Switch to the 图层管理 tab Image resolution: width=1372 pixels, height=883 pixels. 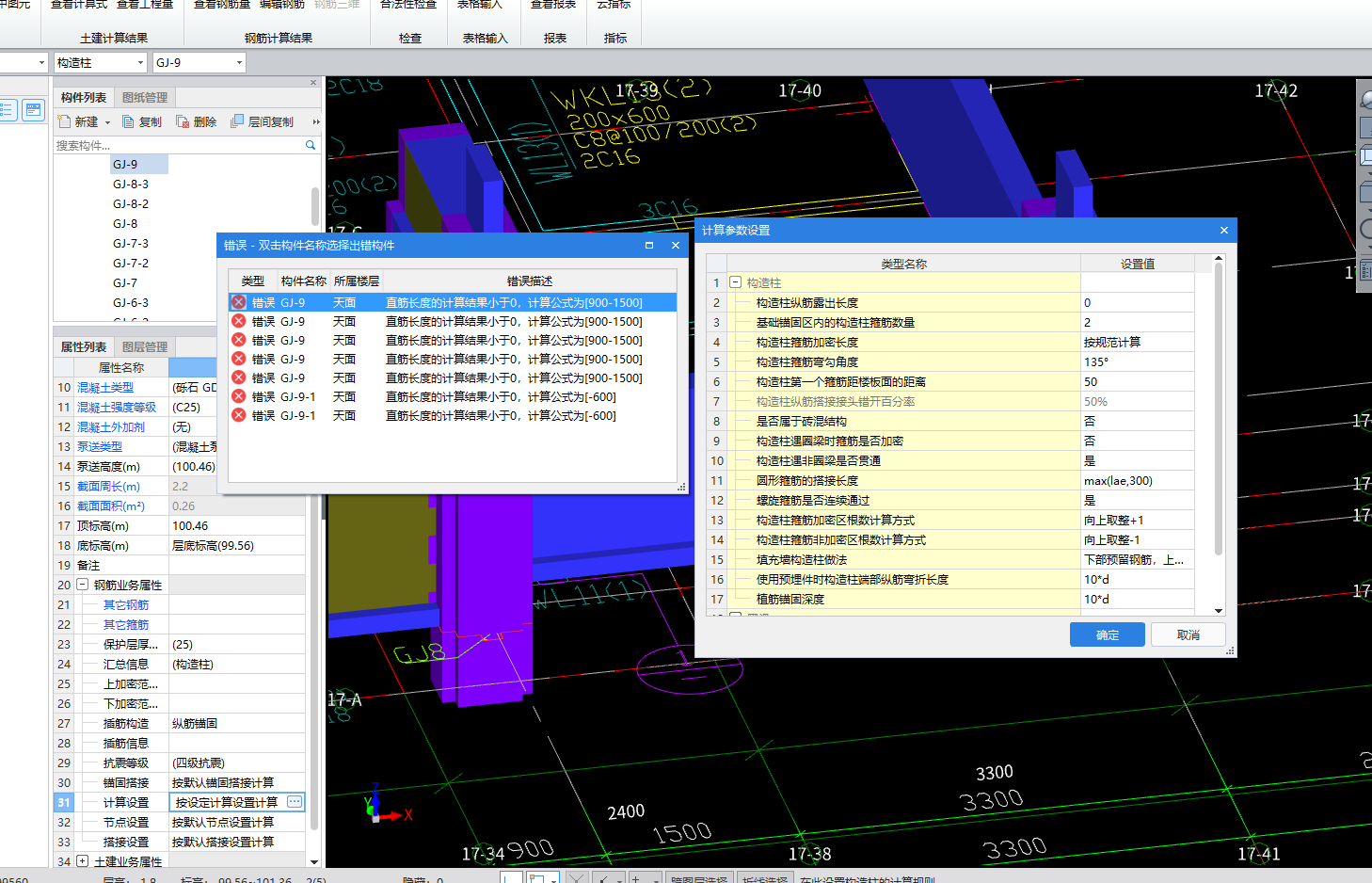pyautogui.click(x=145, y=346)
